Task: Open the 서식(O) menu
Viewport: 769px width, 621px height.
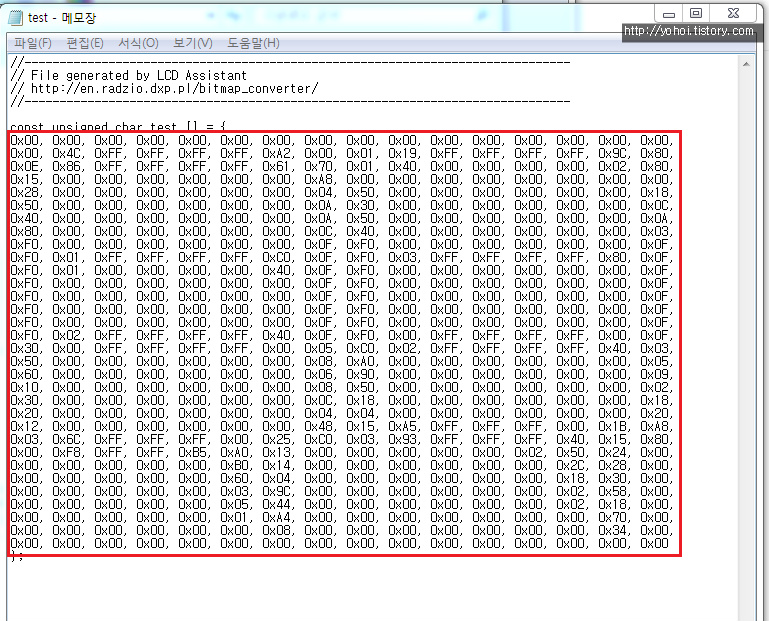Action: [138, 43]
